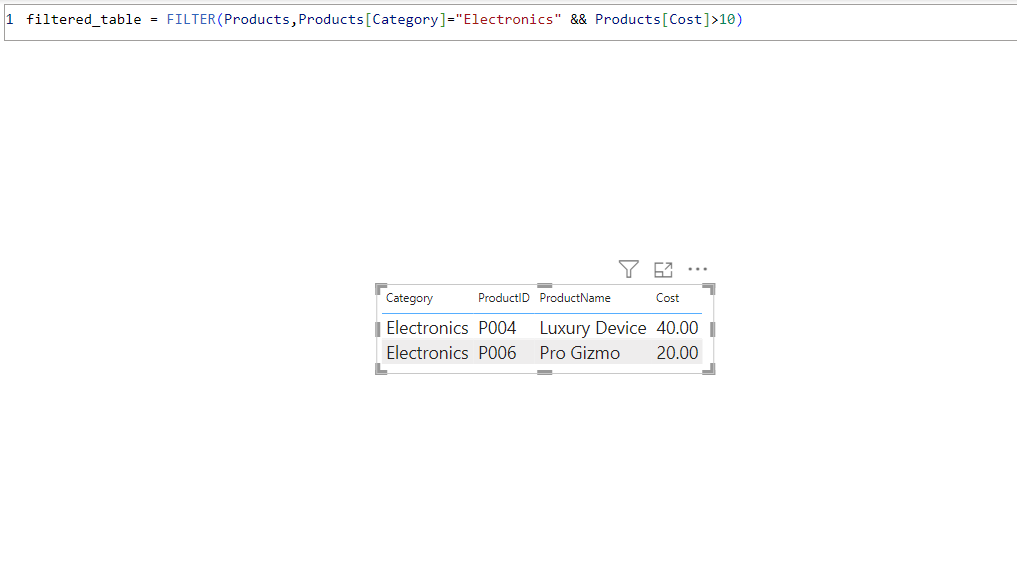Click the FILTER function in the formula
1017x573 pixels.
(x=191, y=19)
